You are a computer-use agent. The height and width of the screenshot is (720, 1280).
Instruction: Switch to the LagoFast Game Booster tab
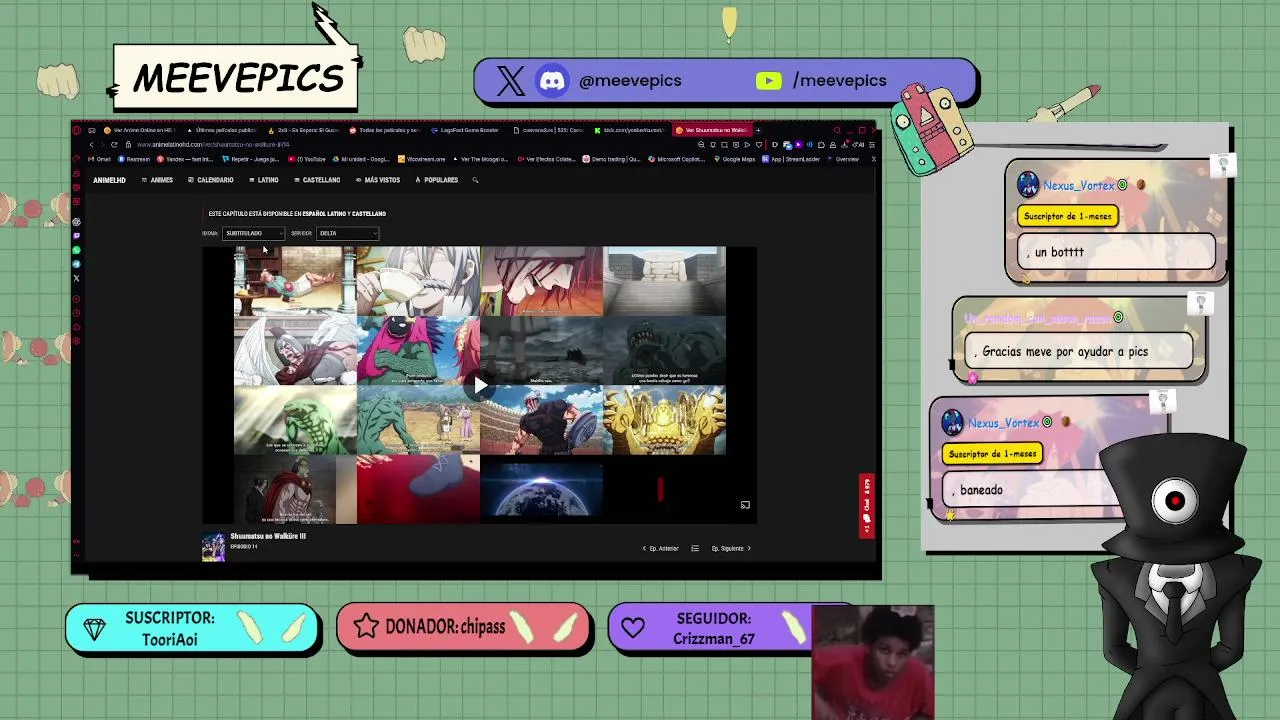point(466,130)
